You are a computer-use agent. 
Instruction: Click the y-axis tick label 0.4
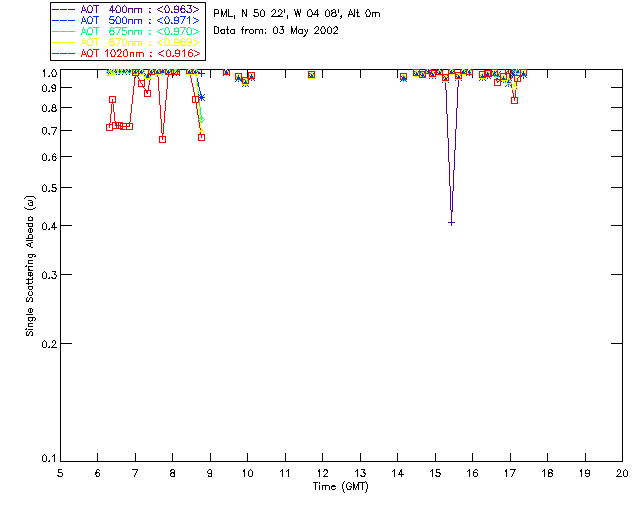coord(49,226)
